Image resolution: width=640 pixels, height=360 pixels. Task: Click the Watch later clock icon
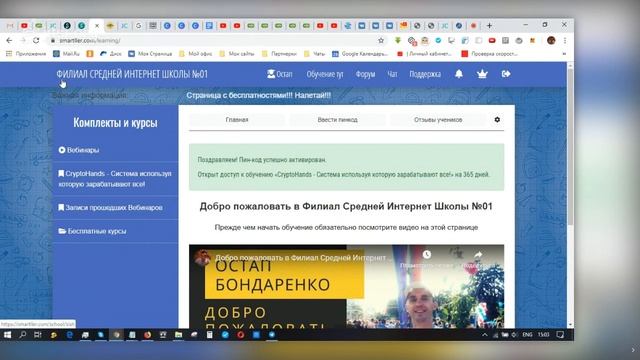point(427,255)
